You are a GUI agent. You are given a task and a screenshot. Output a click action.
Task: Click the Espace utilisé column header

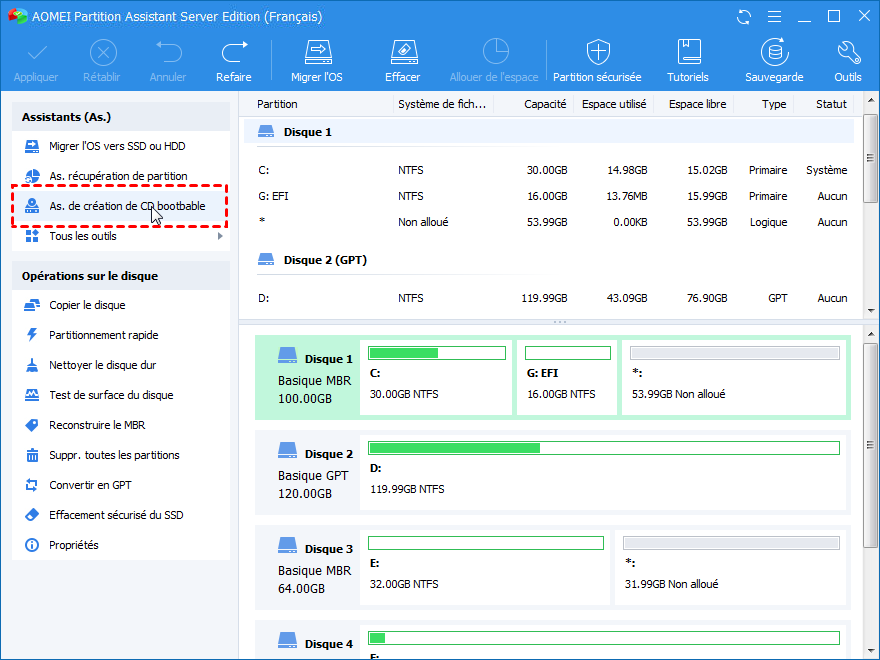tap(613, 104)
